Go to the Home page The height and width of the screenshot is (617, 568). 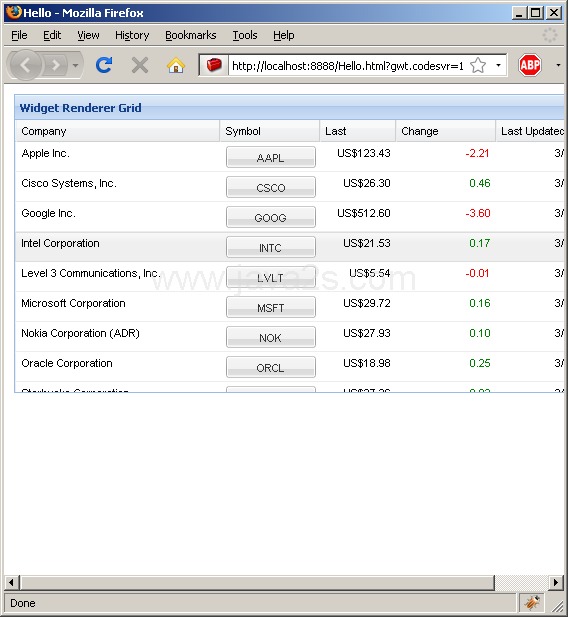coord(176,65)
